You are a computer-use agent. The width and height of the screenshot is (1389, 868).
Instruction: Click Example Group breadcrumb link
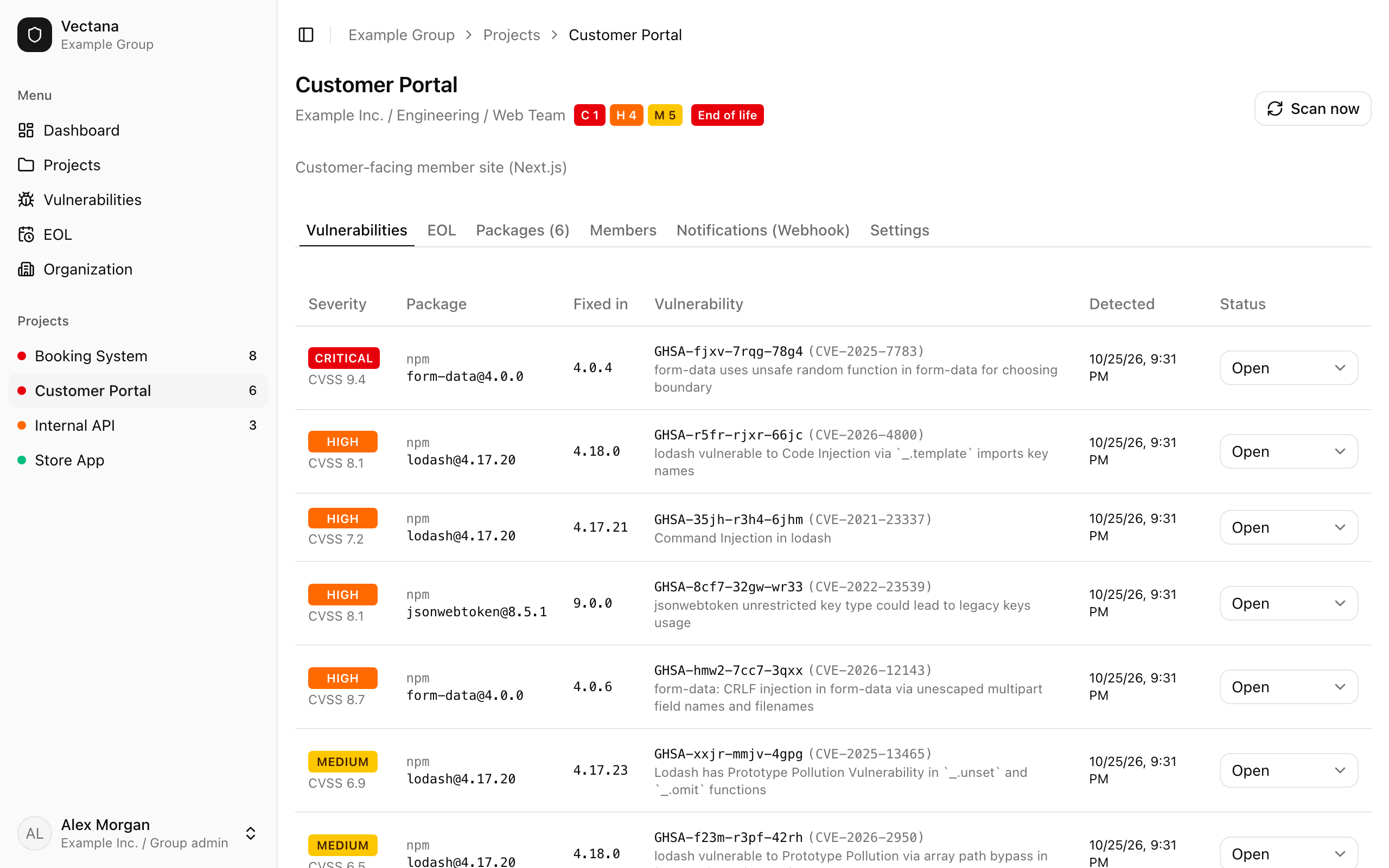(x=401, y=35)
